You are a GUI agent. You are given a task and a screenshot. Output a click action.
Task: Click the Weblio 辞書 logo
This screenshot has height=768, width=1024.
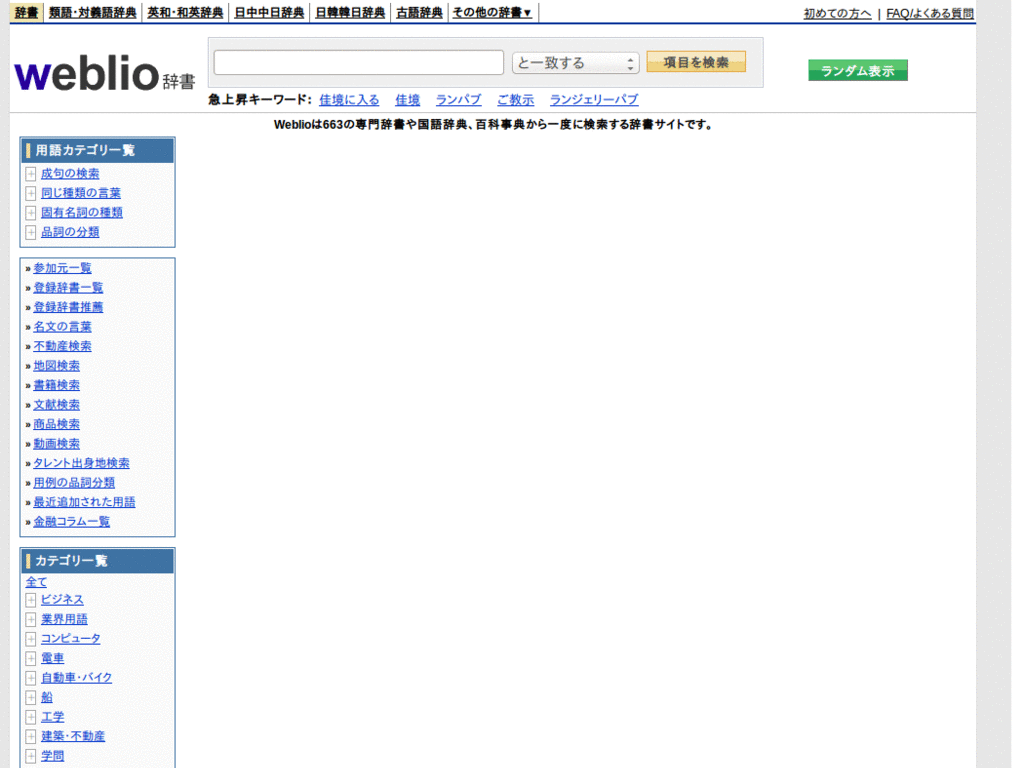100,72
